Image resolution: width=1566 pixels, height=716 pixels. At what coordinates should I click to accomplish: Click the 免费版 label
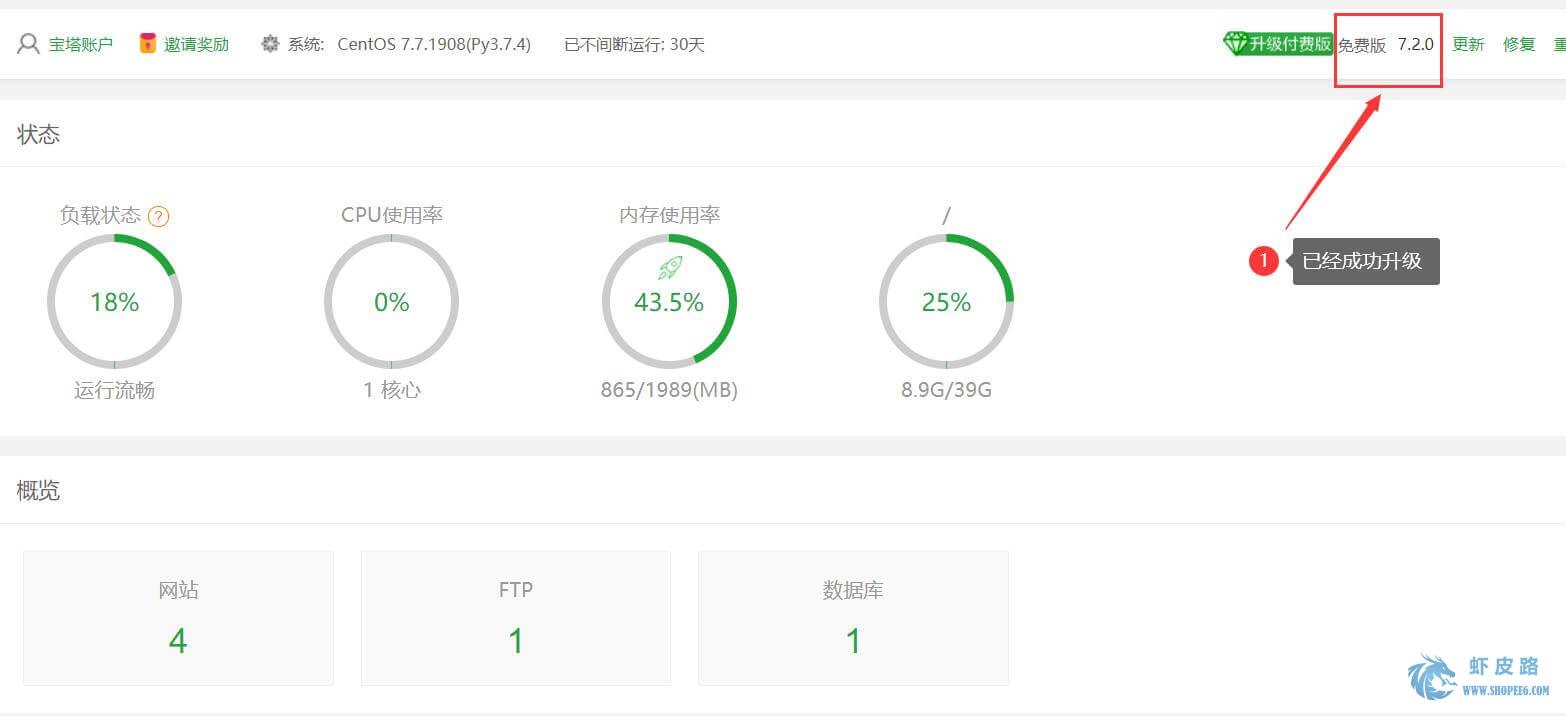[x=1362, y=45]
